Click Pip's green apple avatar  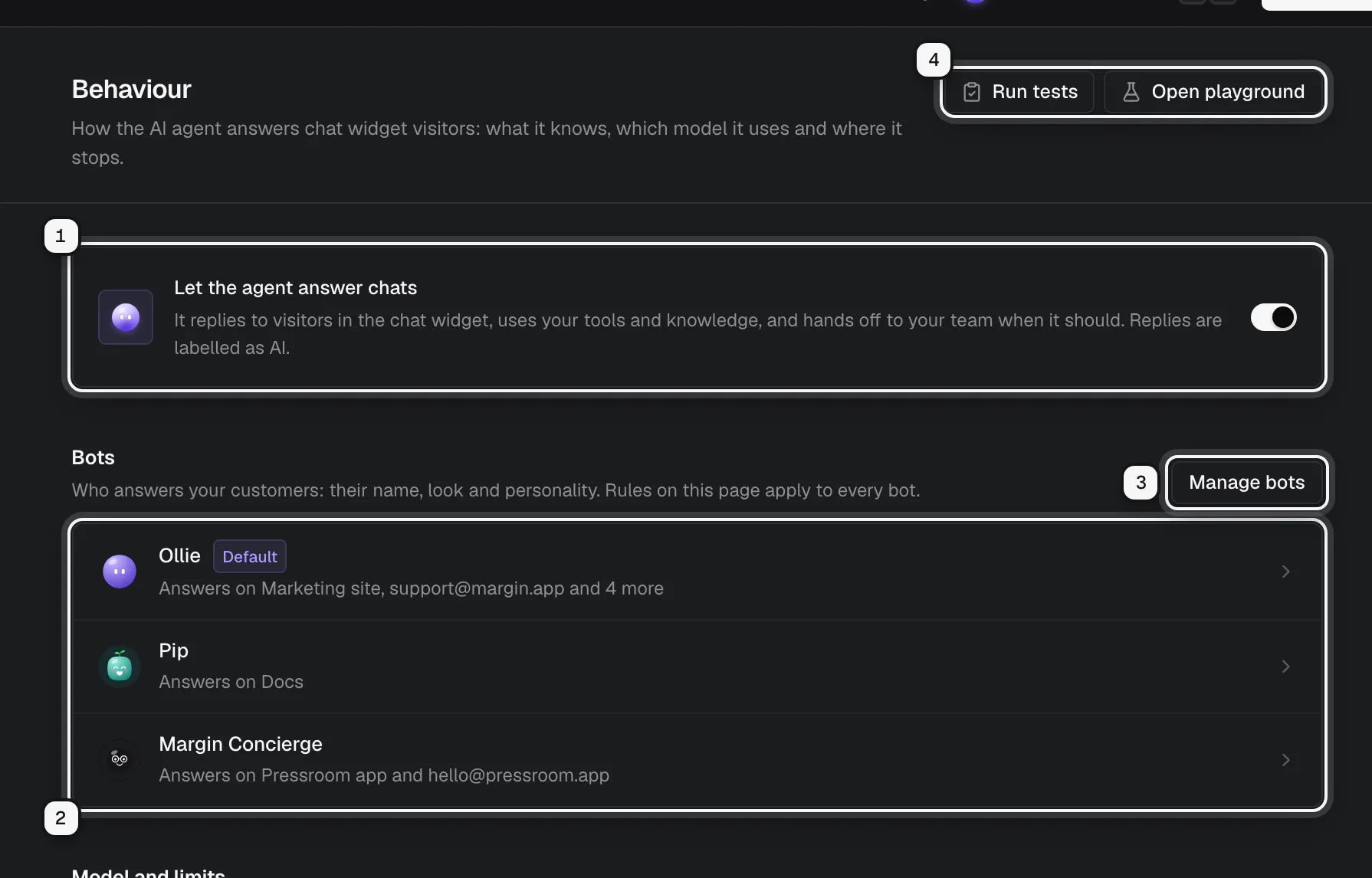[120, 667]
